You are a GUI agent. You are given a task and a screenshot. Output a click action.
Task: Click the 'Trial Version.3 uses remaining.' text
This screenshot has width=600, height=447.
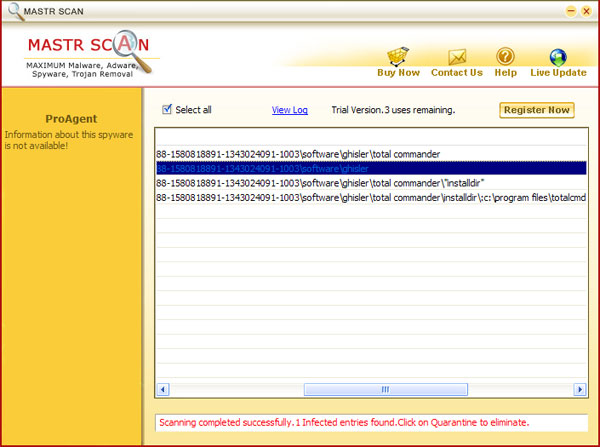point(393,110)
